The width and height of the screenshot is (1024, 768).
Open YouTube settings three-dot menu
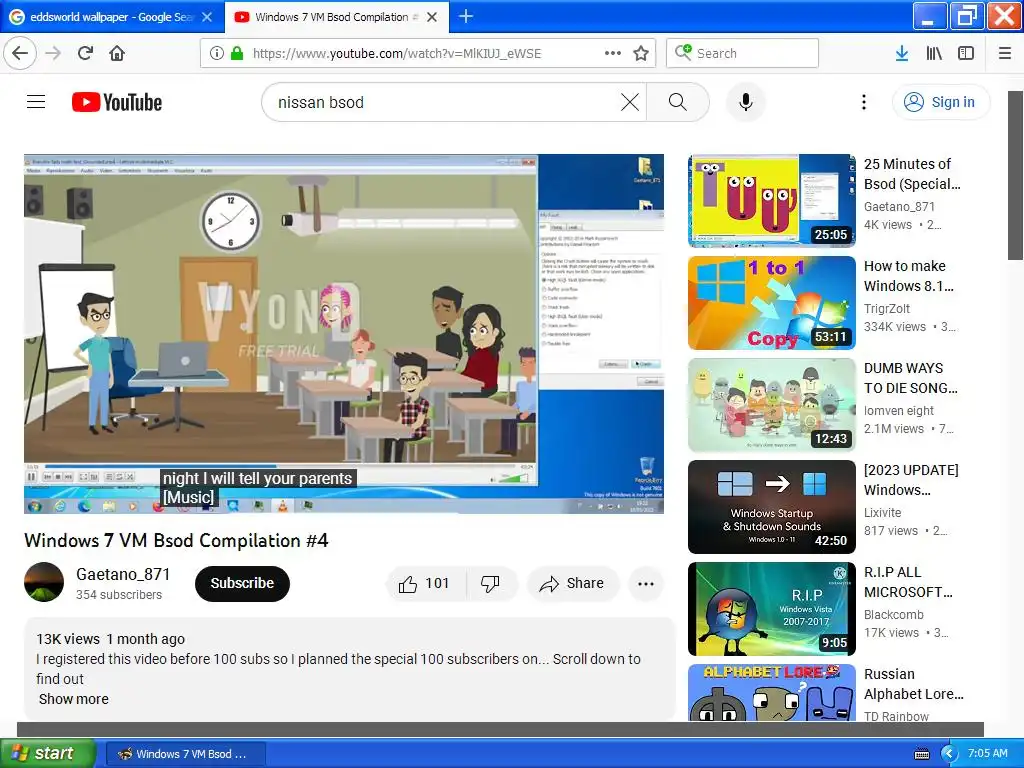point(863,102)
